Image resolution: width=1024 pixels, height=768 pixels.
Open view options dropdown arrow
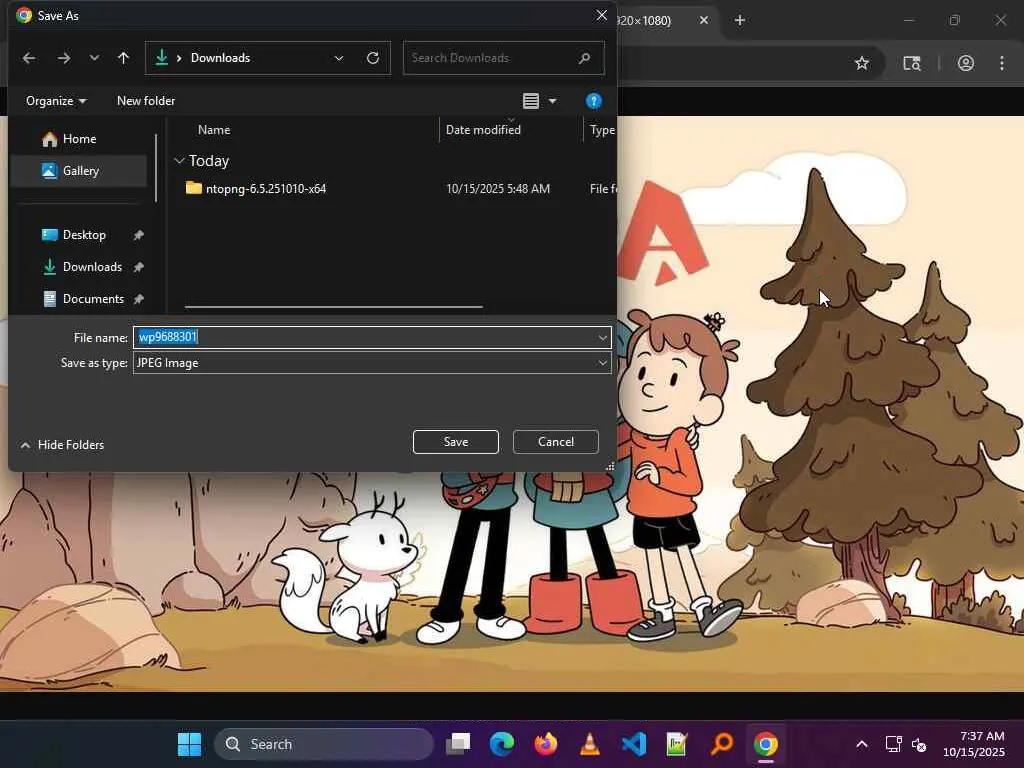click(x=552, y=101)
